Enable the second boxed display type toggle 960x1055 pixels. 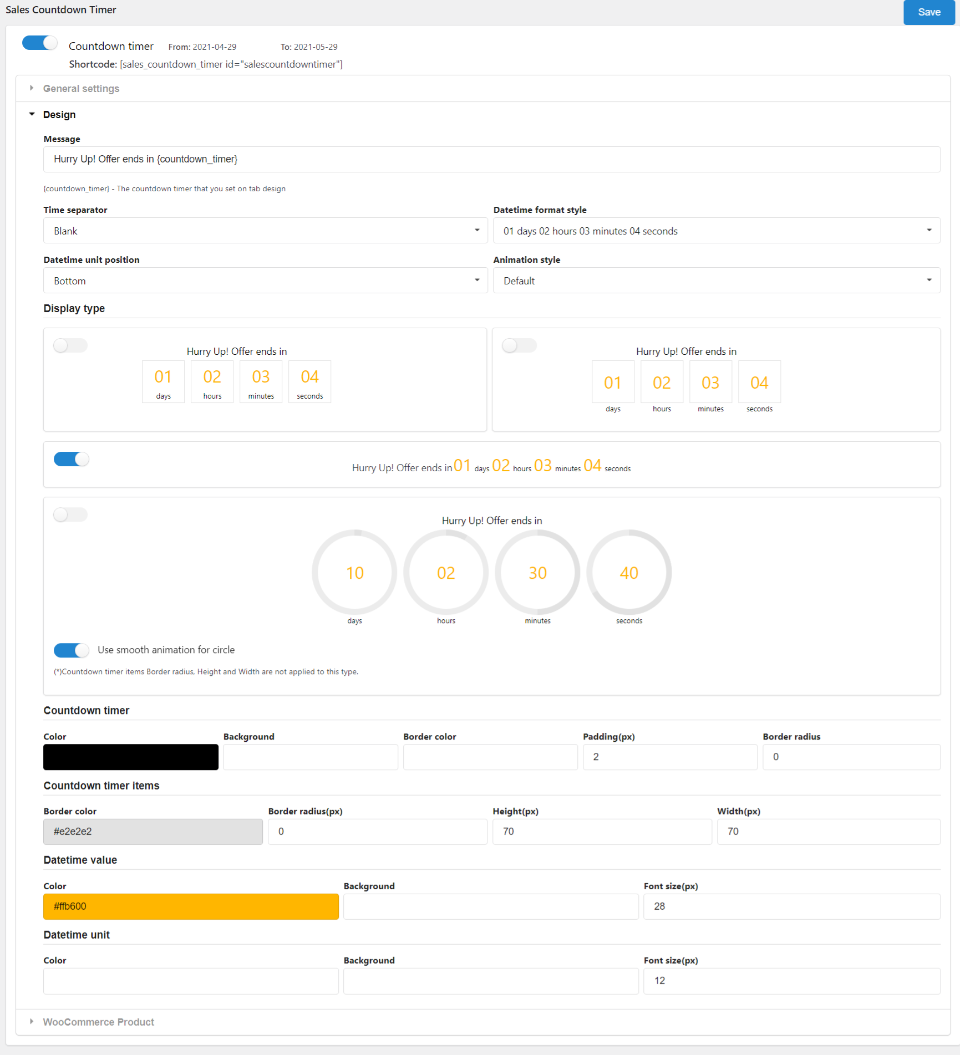(x=519, y=346)
